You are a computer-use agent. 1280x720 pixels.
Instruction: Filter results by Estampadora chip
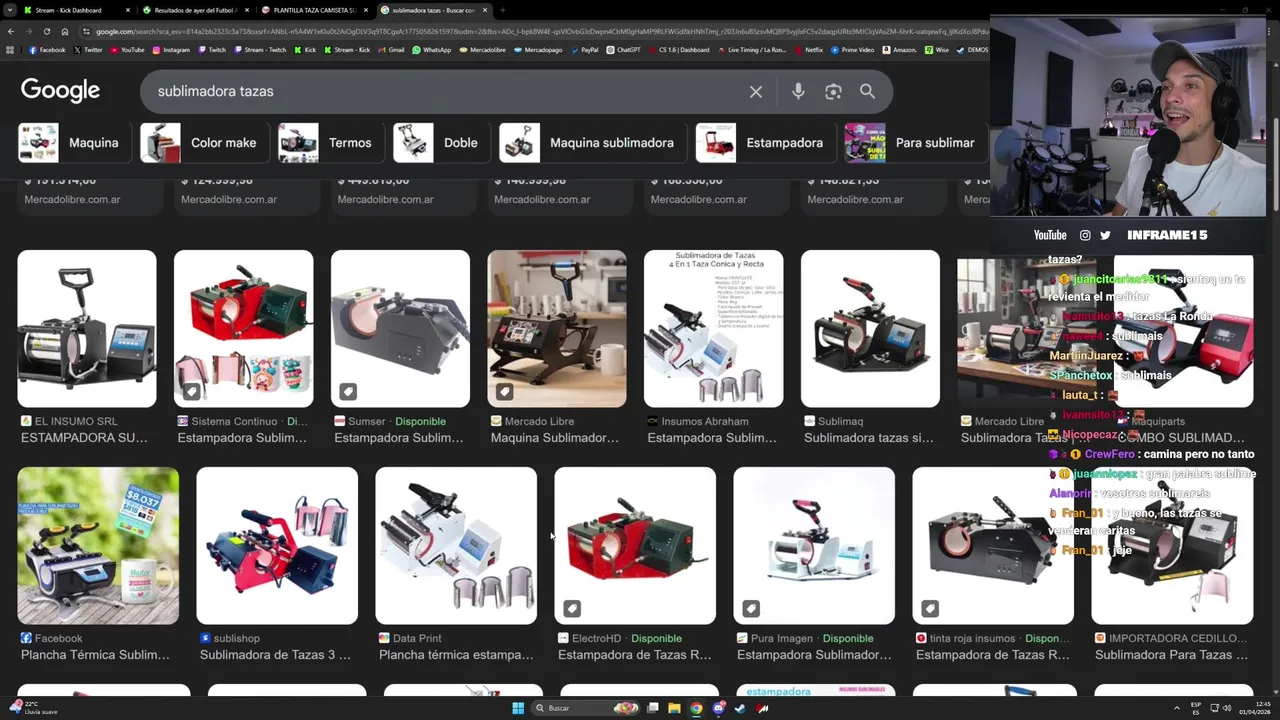click(x=765, y=143)
